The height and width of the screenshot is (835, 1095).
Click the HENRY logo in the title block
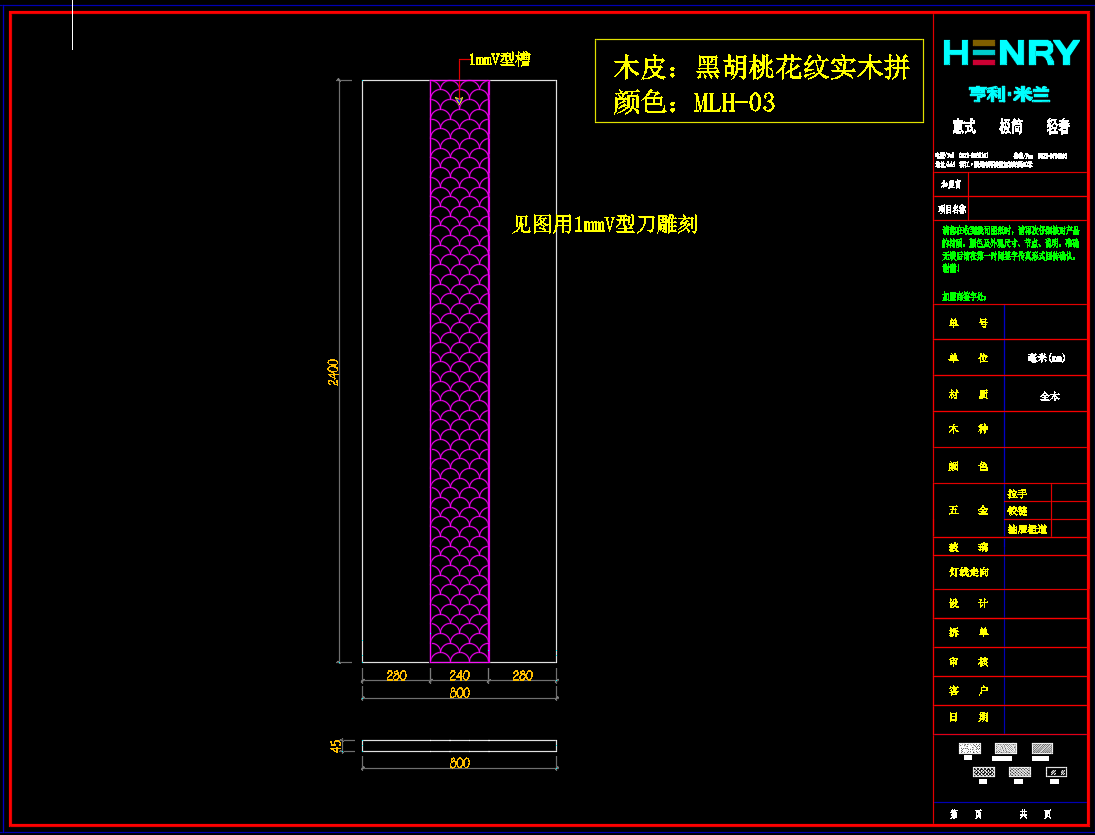pos(1011,53)
